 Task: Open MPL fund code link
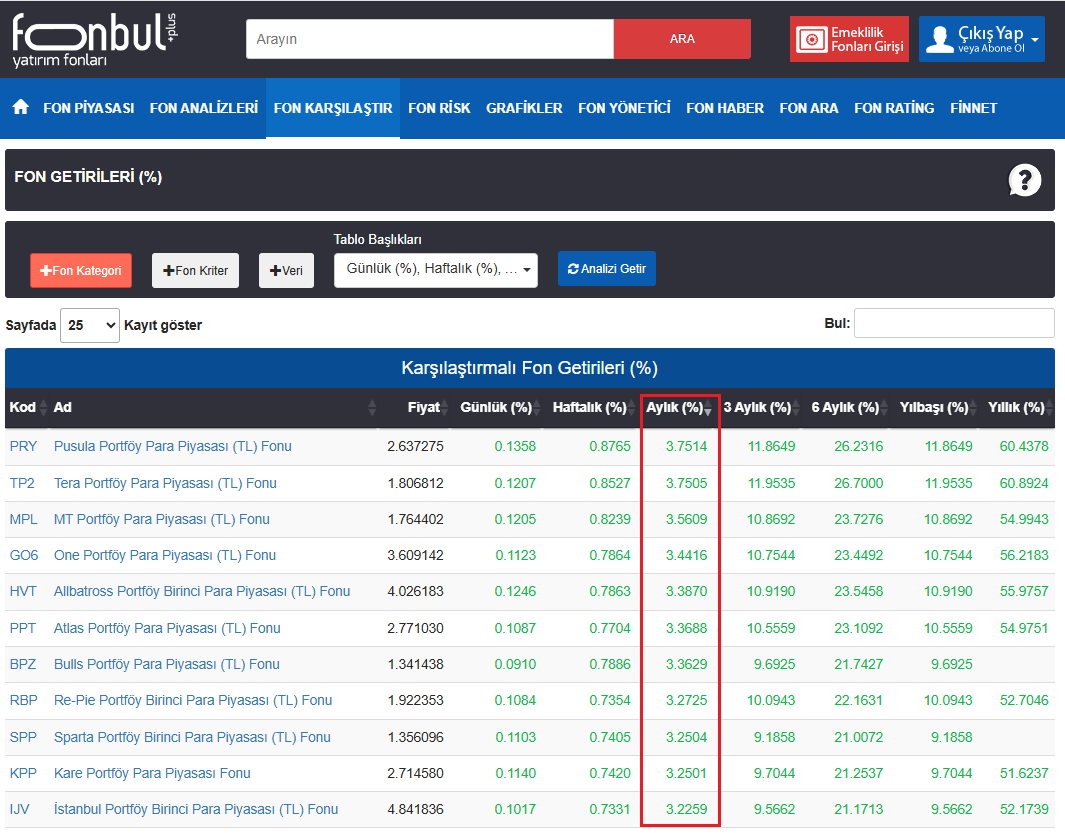(x=24, y=519)
